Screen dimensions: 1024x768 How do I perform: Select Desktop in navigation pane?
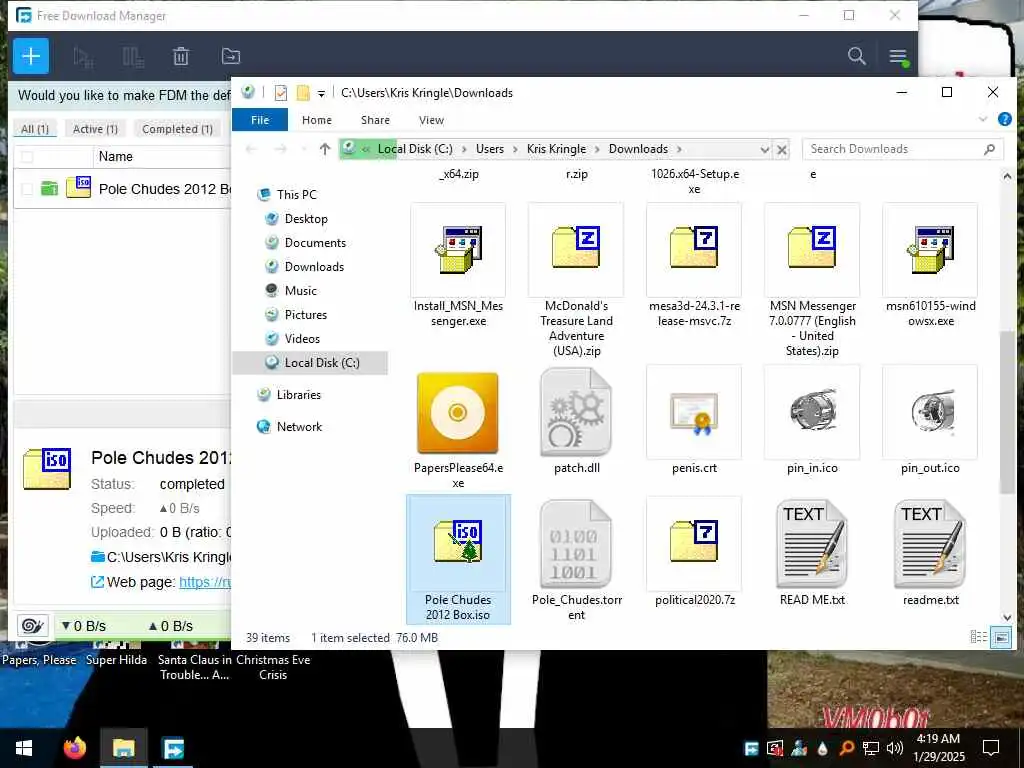[x=306, y=219]
